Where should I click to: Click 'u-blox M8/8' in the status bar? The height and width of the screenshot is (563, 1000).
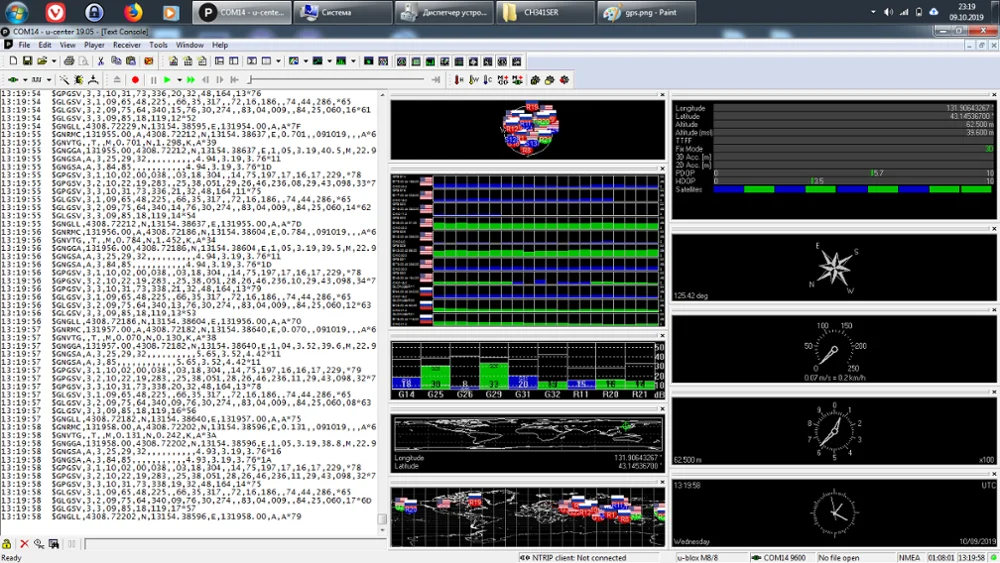(697, 558)
